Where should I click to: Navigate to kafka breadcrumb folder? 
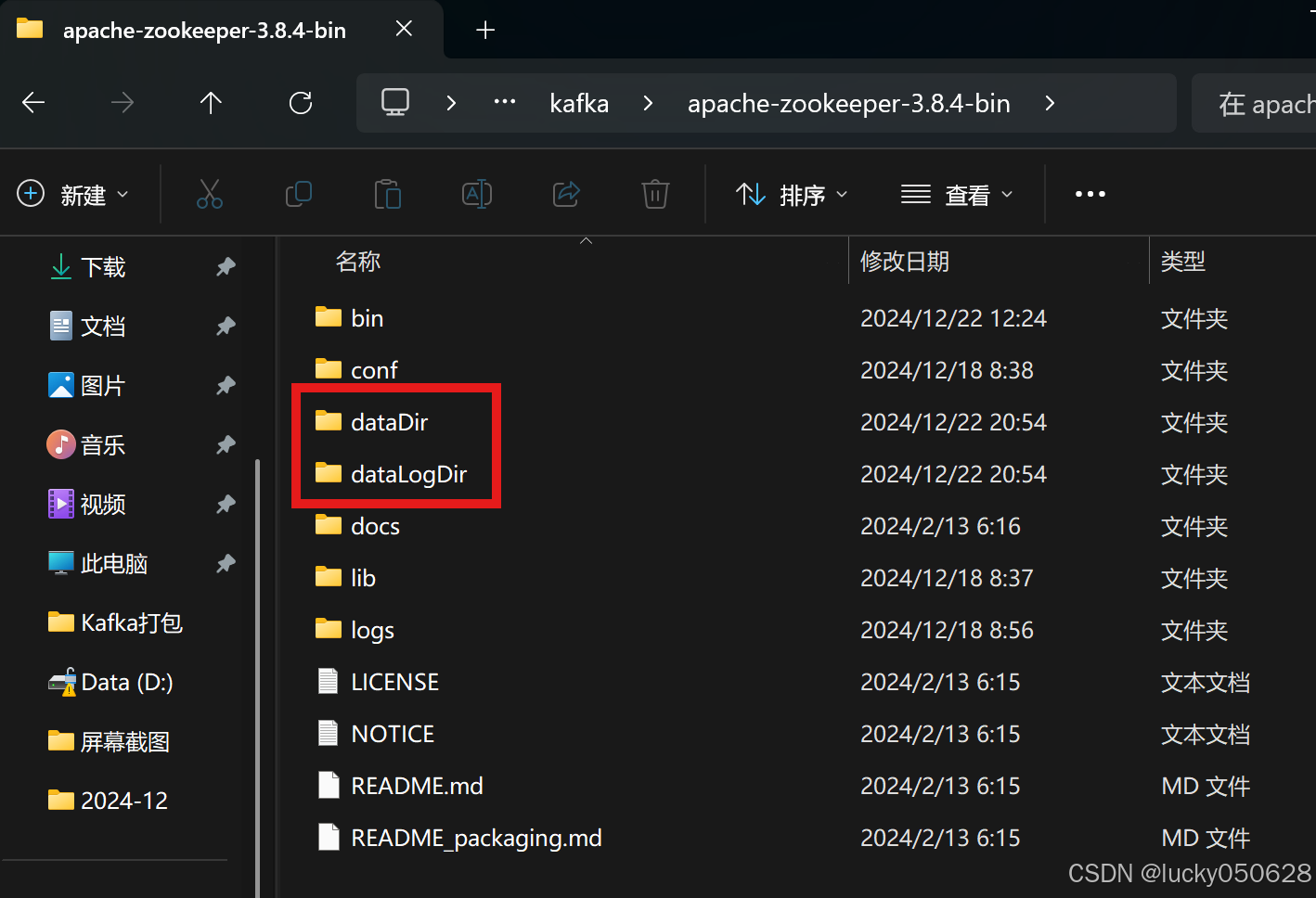pyautogui.click(x=579, y=103)
